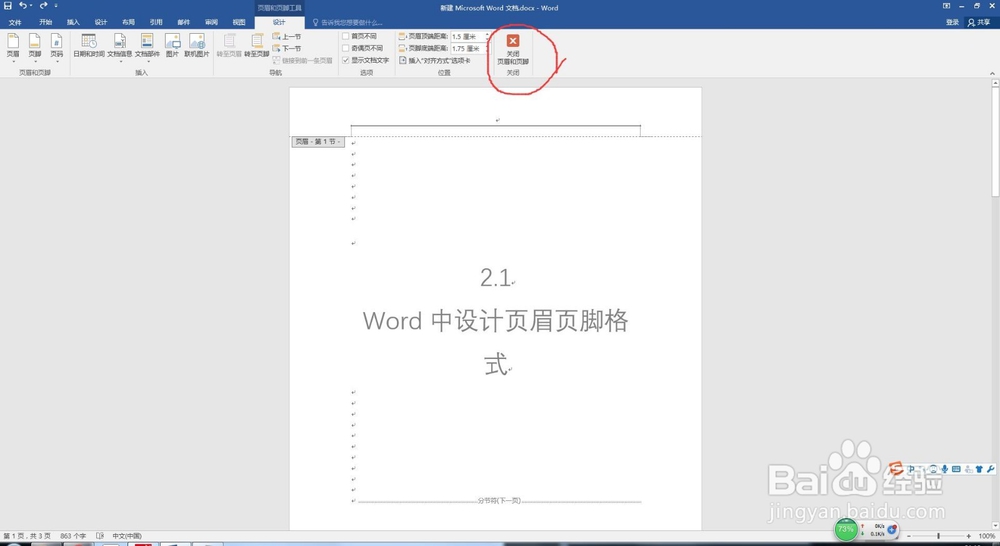Click the vertical scrollbar thumb
Viewport: 1000px width, 546px height.
pyautogui.click(x=995, y=142)
